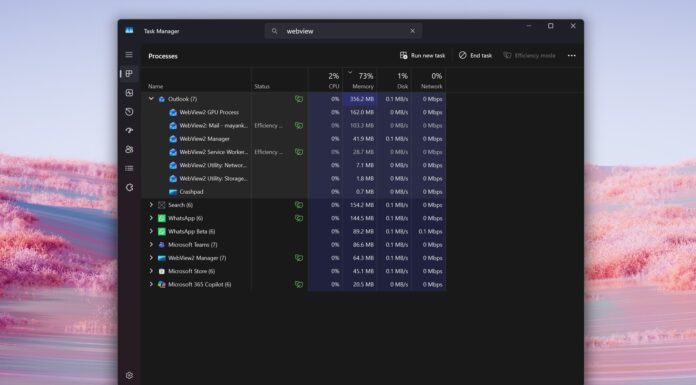This screenshot has height=385, width=696.
Task: Select the Crashpad process row
Action: click(293, 192)
